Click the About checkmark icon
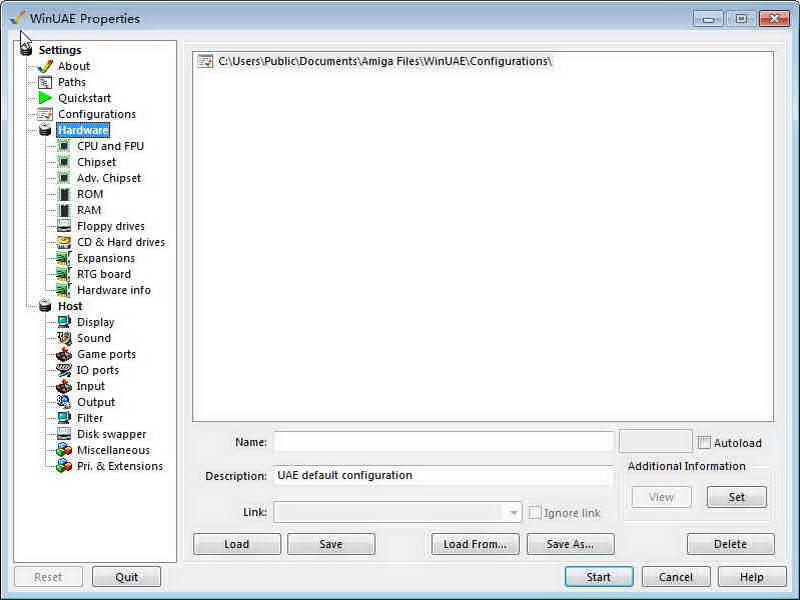Screen dimensions: 800x600 tap(45, 66)
